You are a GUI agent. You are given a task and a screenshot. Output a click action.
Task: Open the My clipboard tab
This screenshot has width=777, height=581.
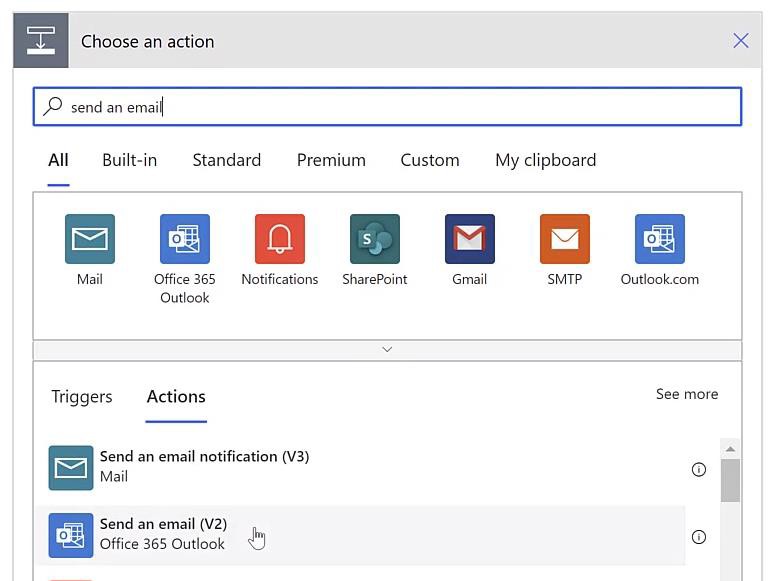(546, 161)
